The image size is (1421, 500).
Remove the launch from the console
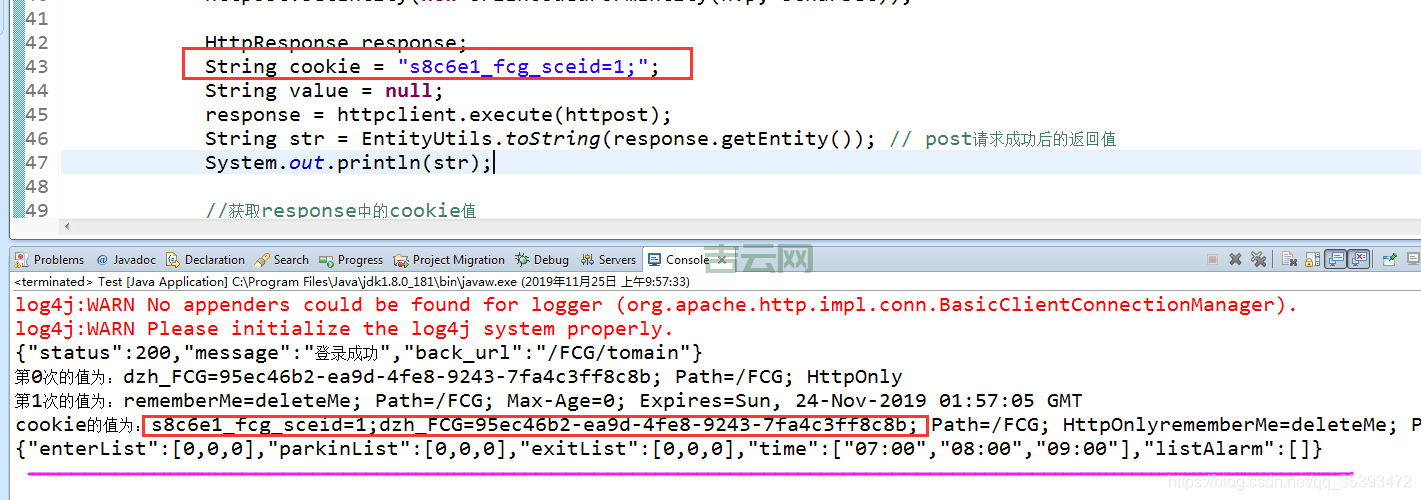tap(1235, 260)
